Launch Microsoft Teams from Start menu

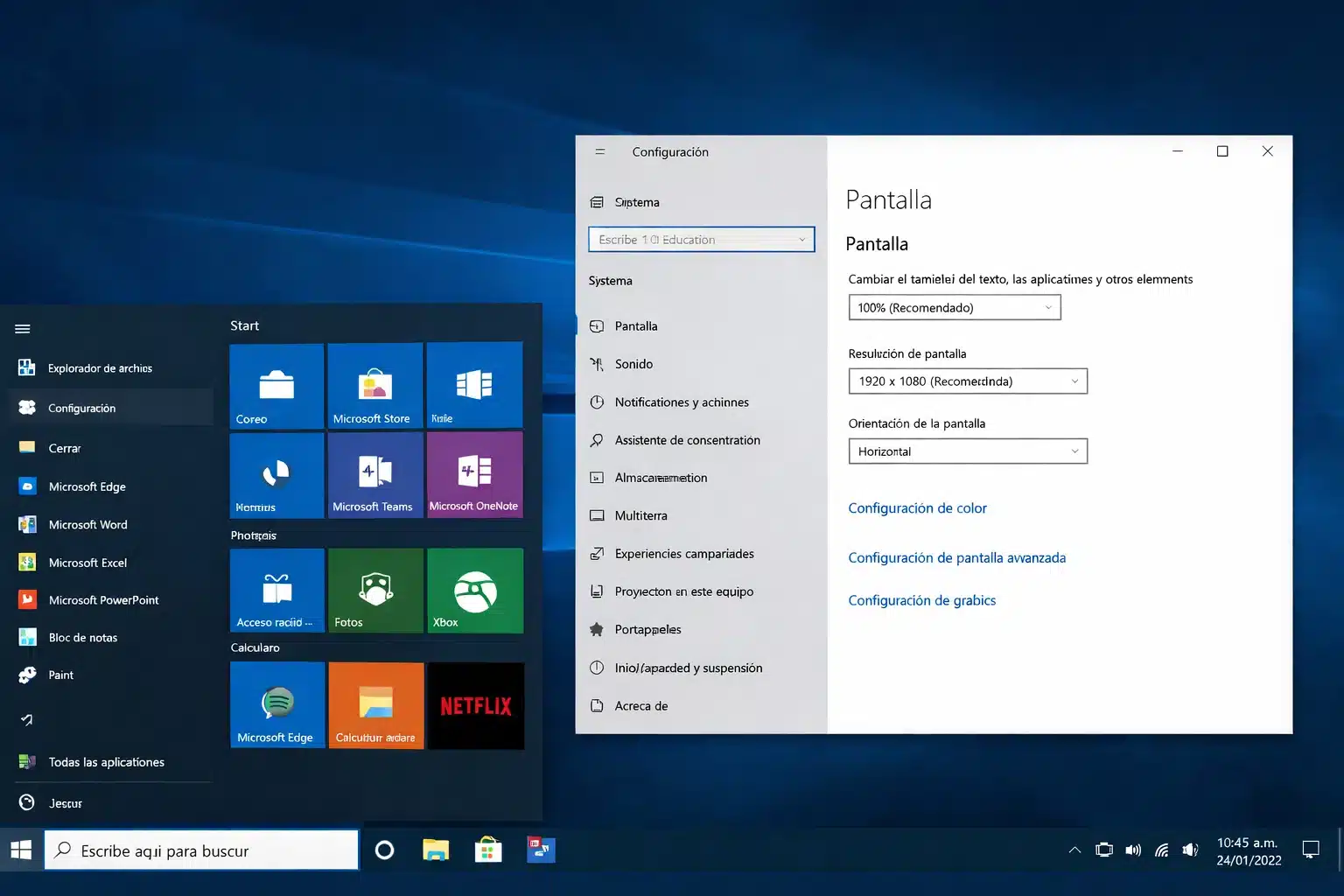pyautogui.click(x=375, y=474)
